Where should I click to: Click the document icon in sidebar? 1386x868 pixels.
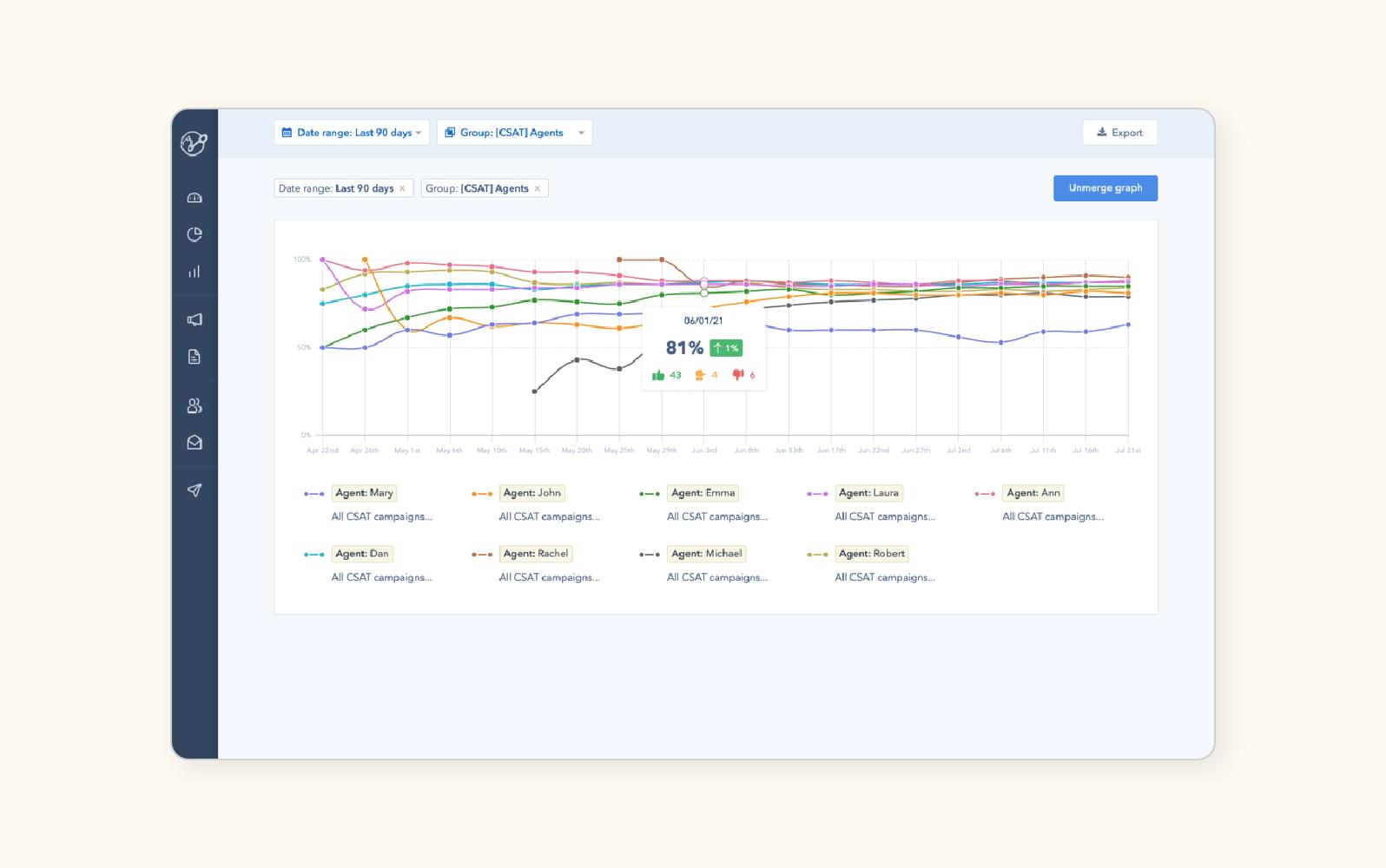pyautogui.click(x=195, y=357)
